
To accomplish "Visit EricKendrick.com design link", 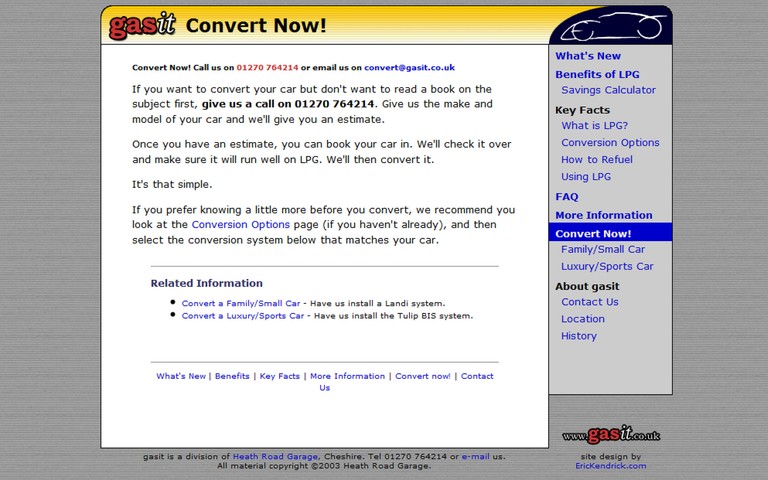I will (610, 466).
